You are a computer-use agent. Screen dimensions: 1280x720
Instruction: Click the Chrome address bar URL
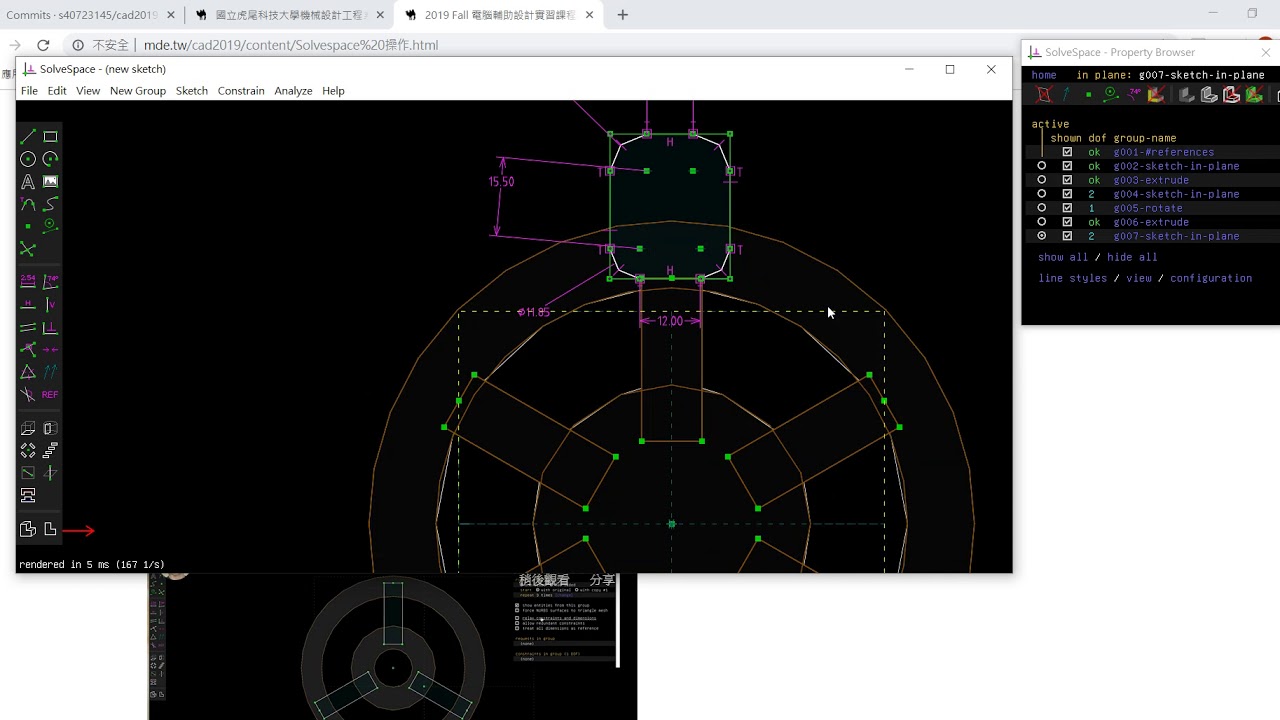[x=291, y=45]
